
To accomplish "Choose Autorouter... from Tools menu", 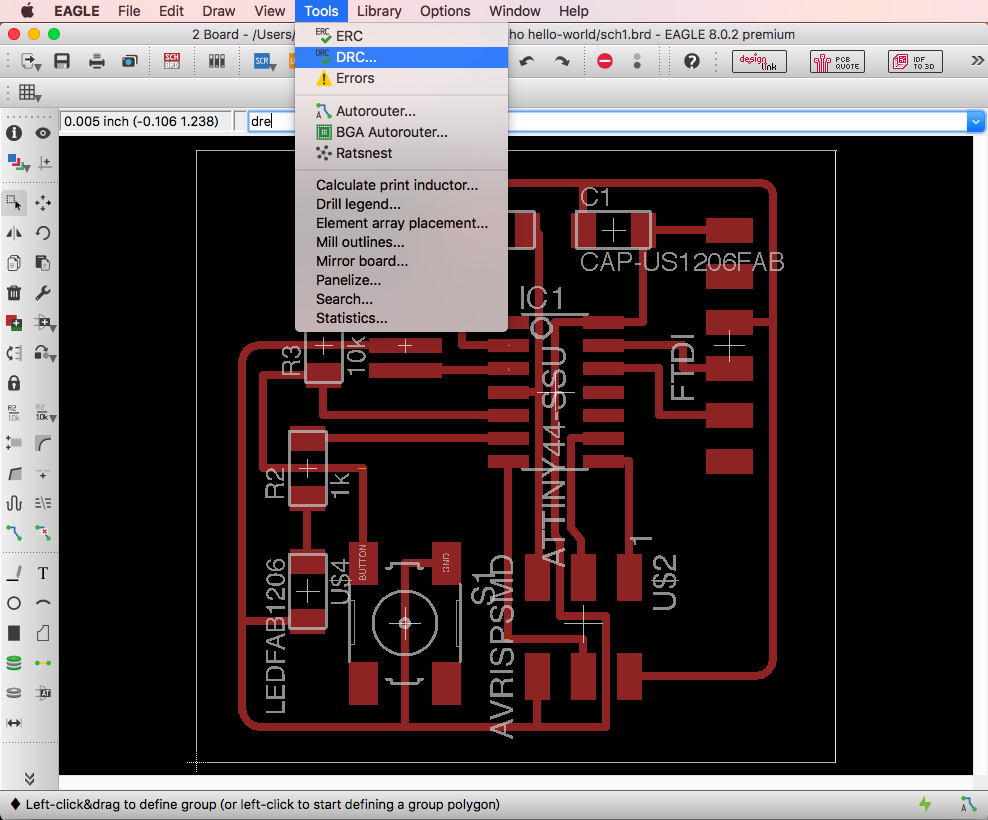I will coord(401,111).
